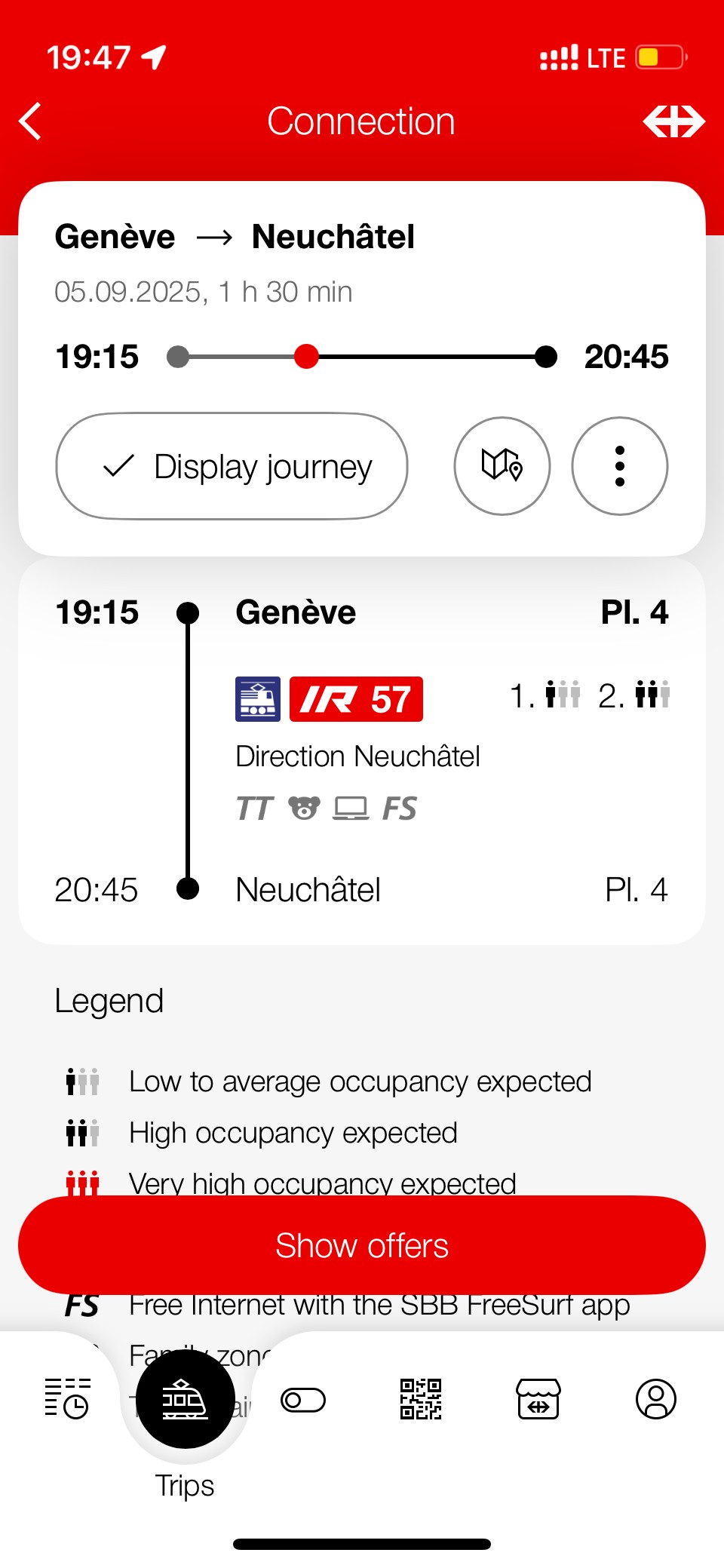This screenshot has width=724, height=1568.
Task: Tap the back arrow in header
Action: (30, 121)
